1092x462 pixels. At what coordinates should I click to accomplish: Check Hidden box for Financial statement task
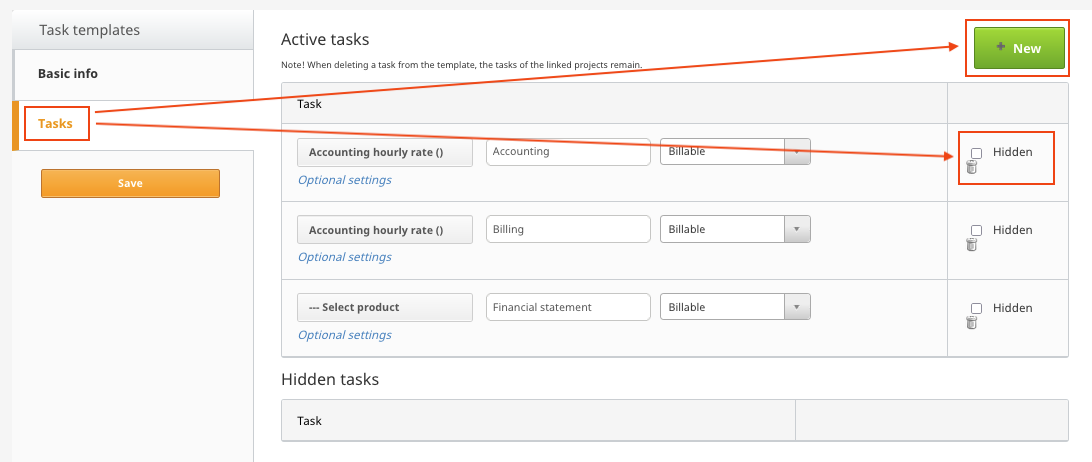[977, 308]
